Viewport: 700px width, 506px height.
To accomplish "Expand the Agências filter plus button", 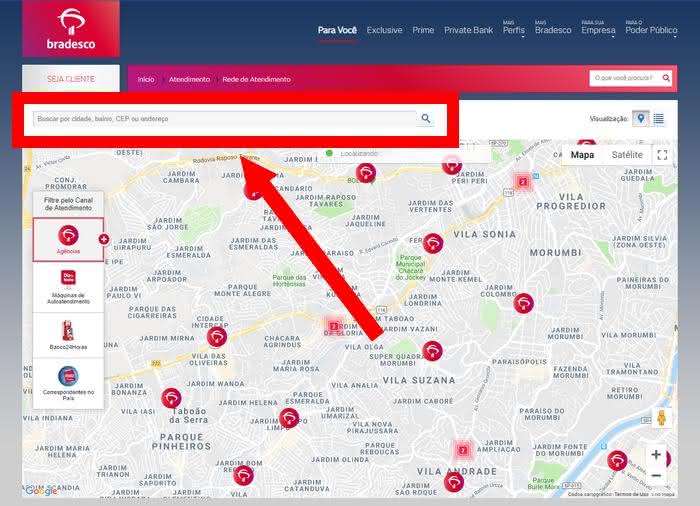I will pyautogui.click(x=104, y=239).
